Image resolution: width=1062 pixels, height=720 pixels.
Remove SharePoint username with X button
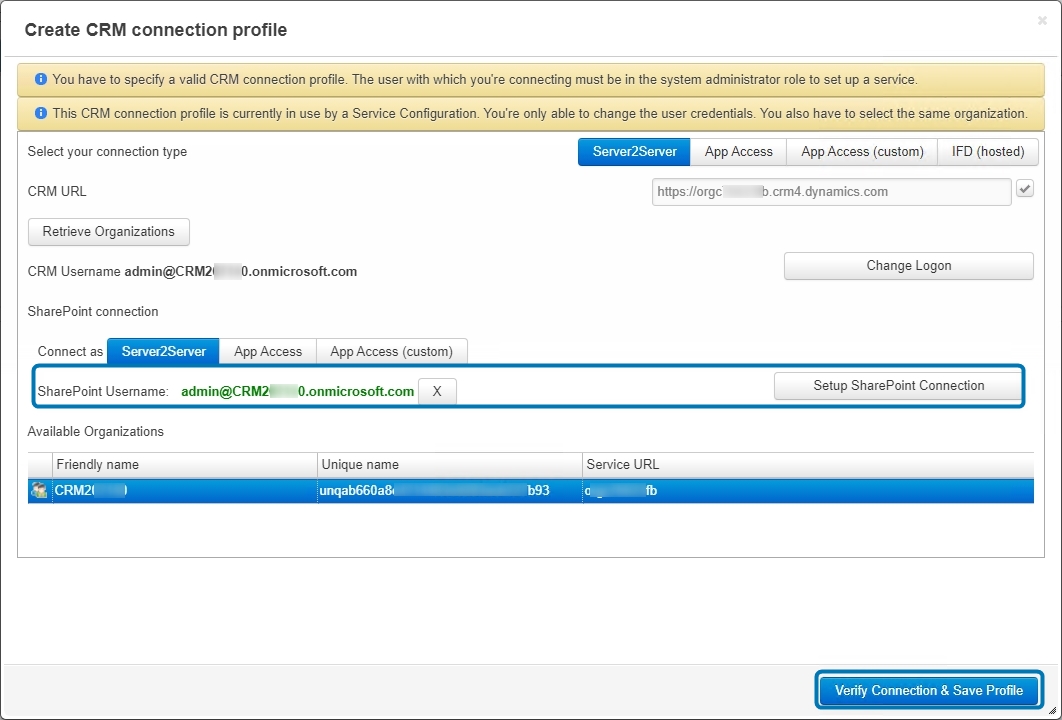437,391
